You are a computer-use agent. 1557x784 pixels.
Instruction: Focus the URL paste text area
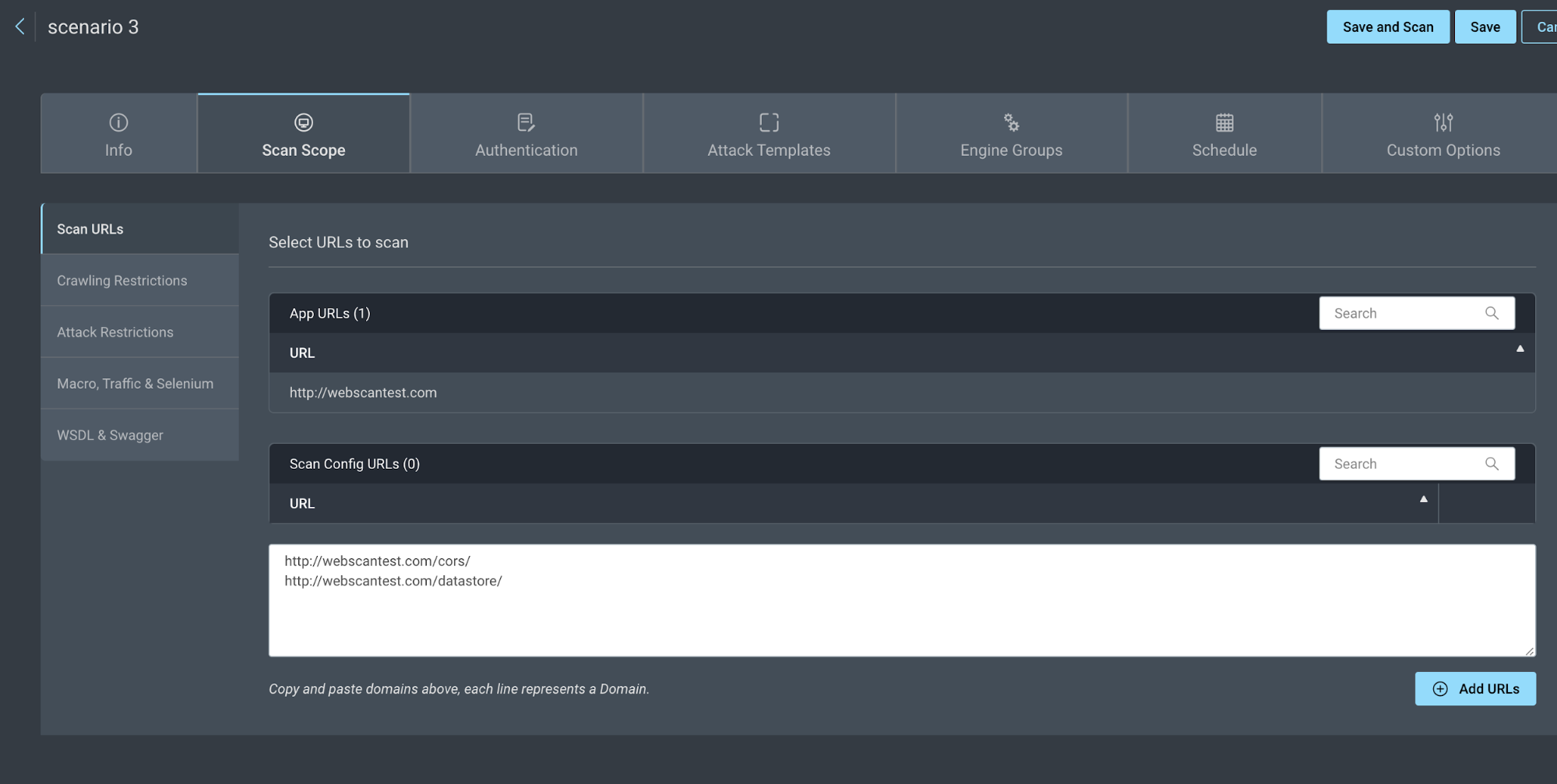pyautogui.click(x=901, y=615)
